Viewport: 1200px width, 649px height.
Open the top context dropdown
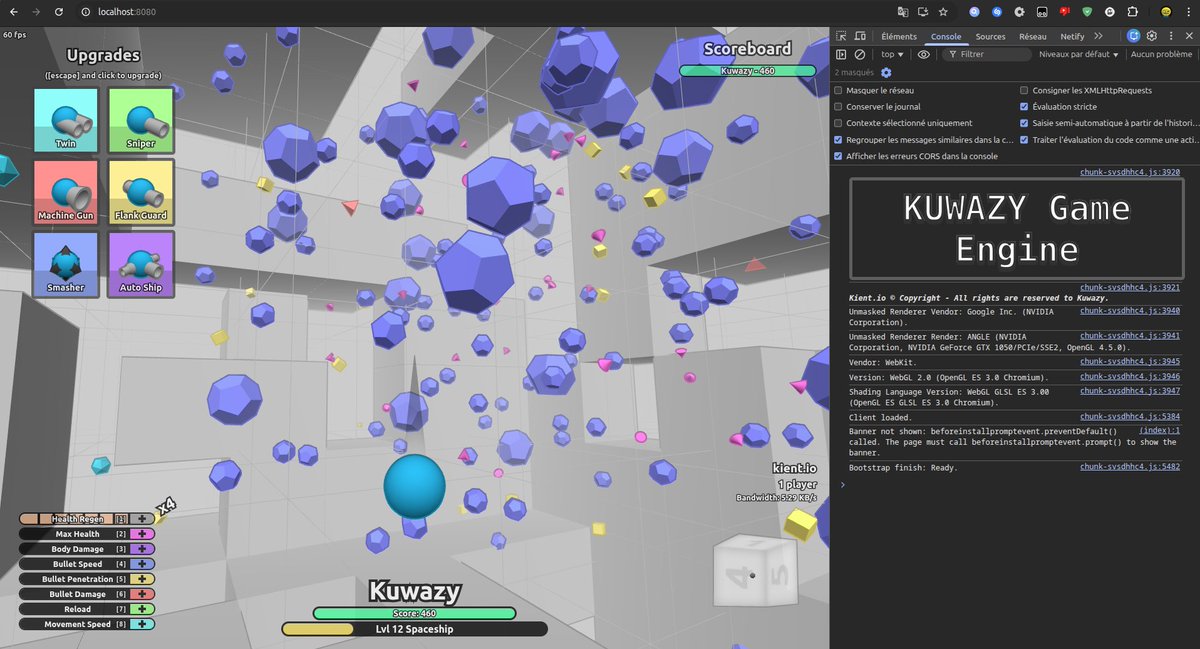pos(892,54)
